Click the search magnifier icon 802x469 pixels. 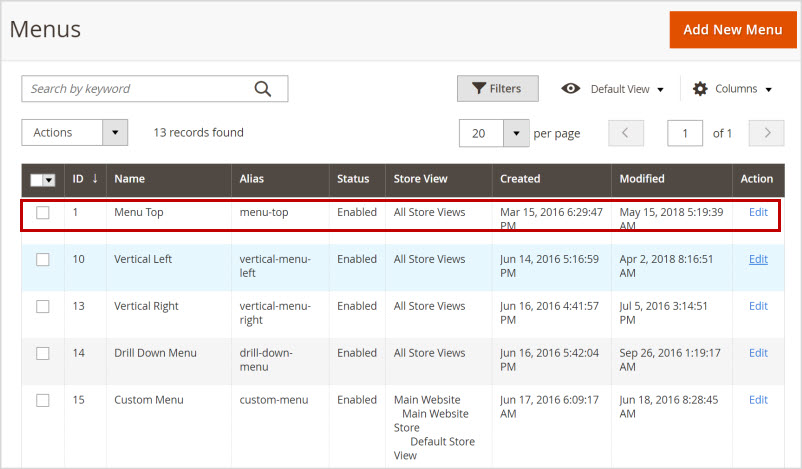pos(263,89)
